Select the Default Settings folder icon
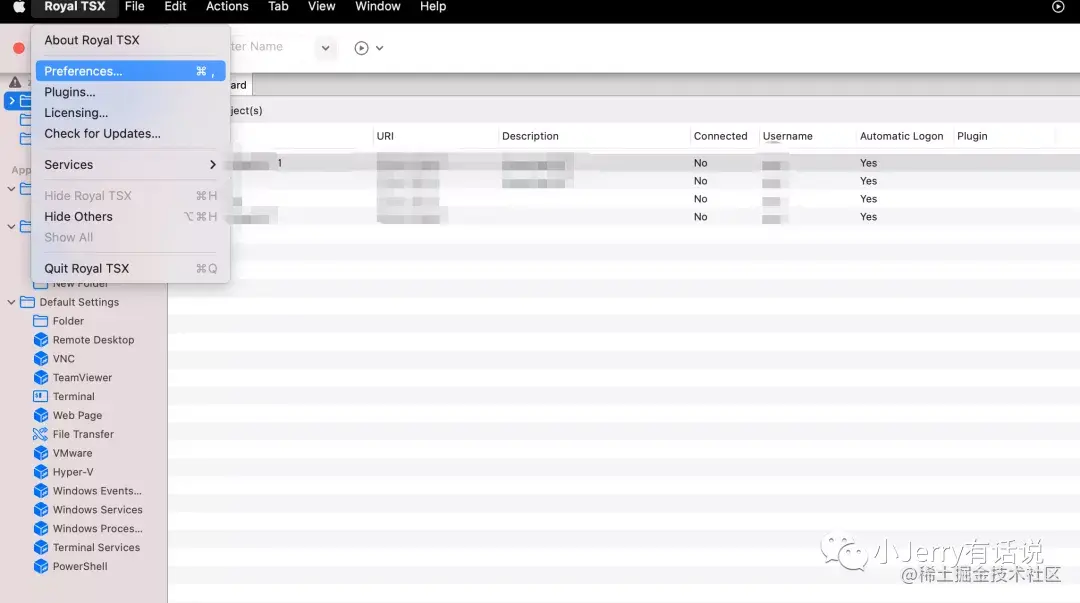Viewport: 1080px width, 603px height. 27,302
